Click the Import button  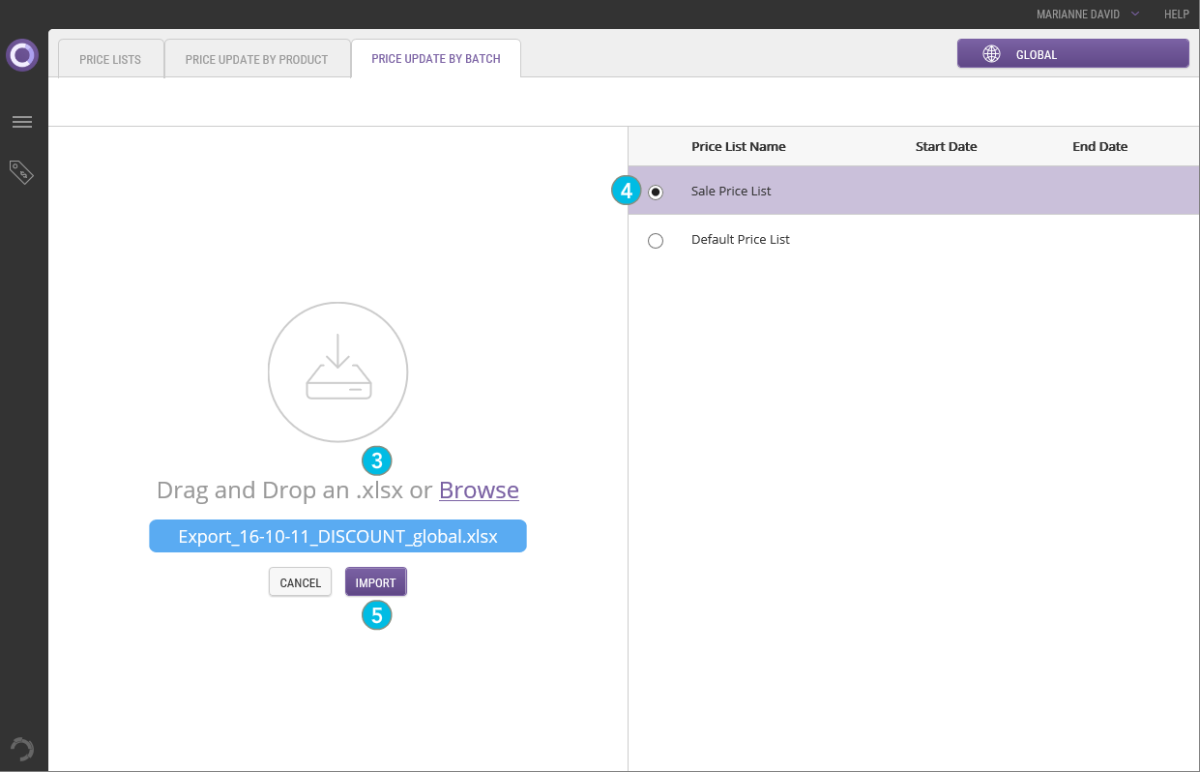click(376, 583)
